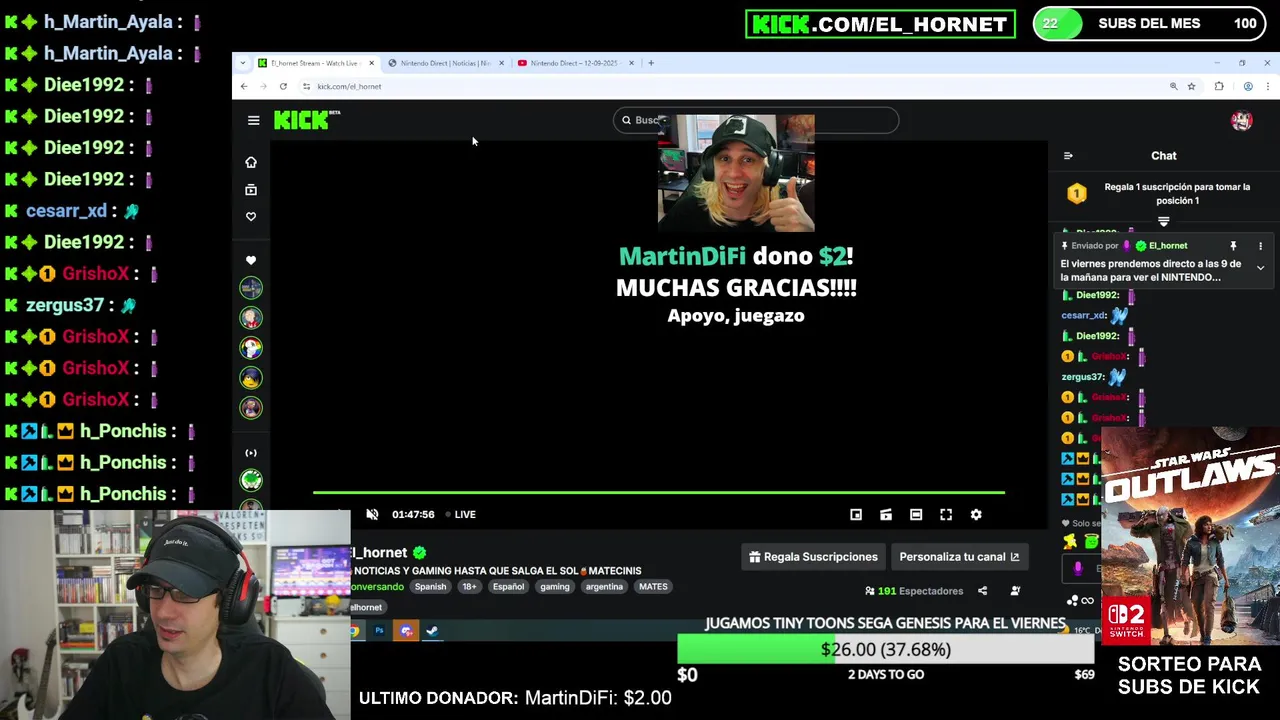Screen dimensions: 1280x720
Task: Click the profile avatar in Kick header
Action: click(x=1241, y=120)
